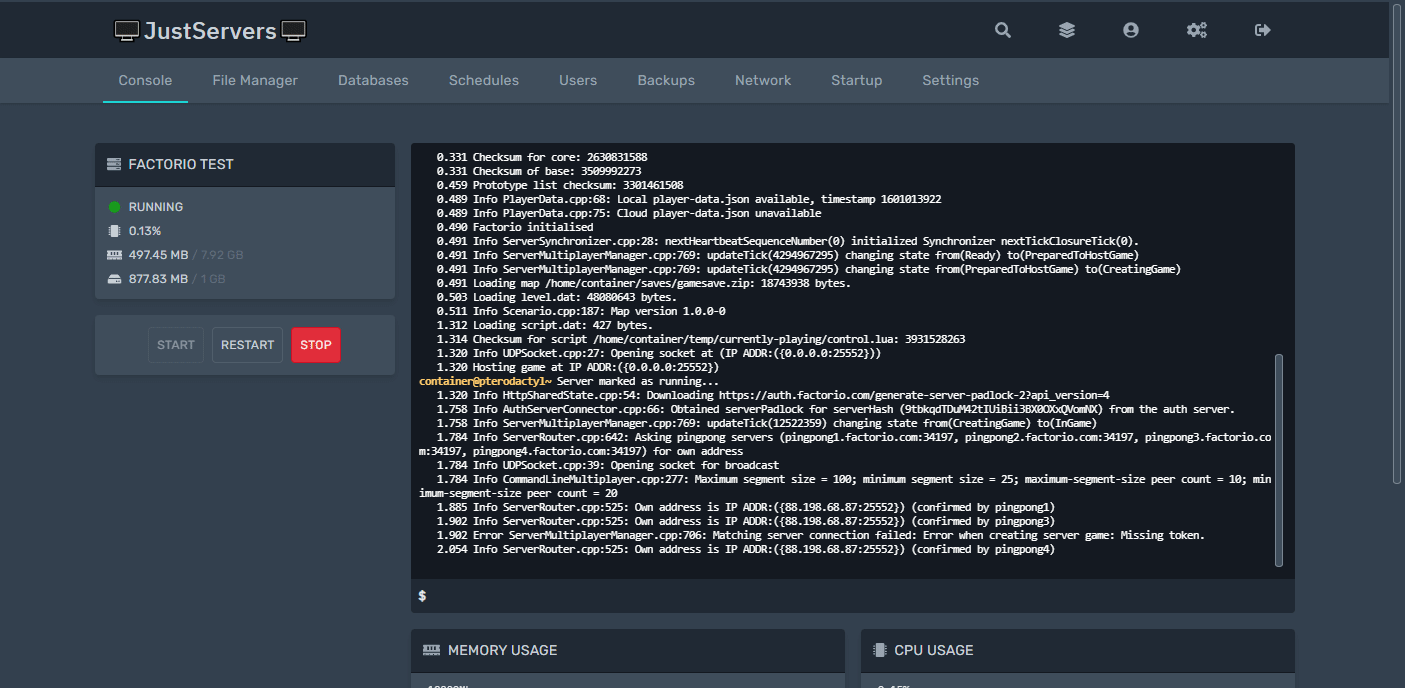Click the 'Factorio initialised' console line
The image size is (1405, 688).
[515, 227]
